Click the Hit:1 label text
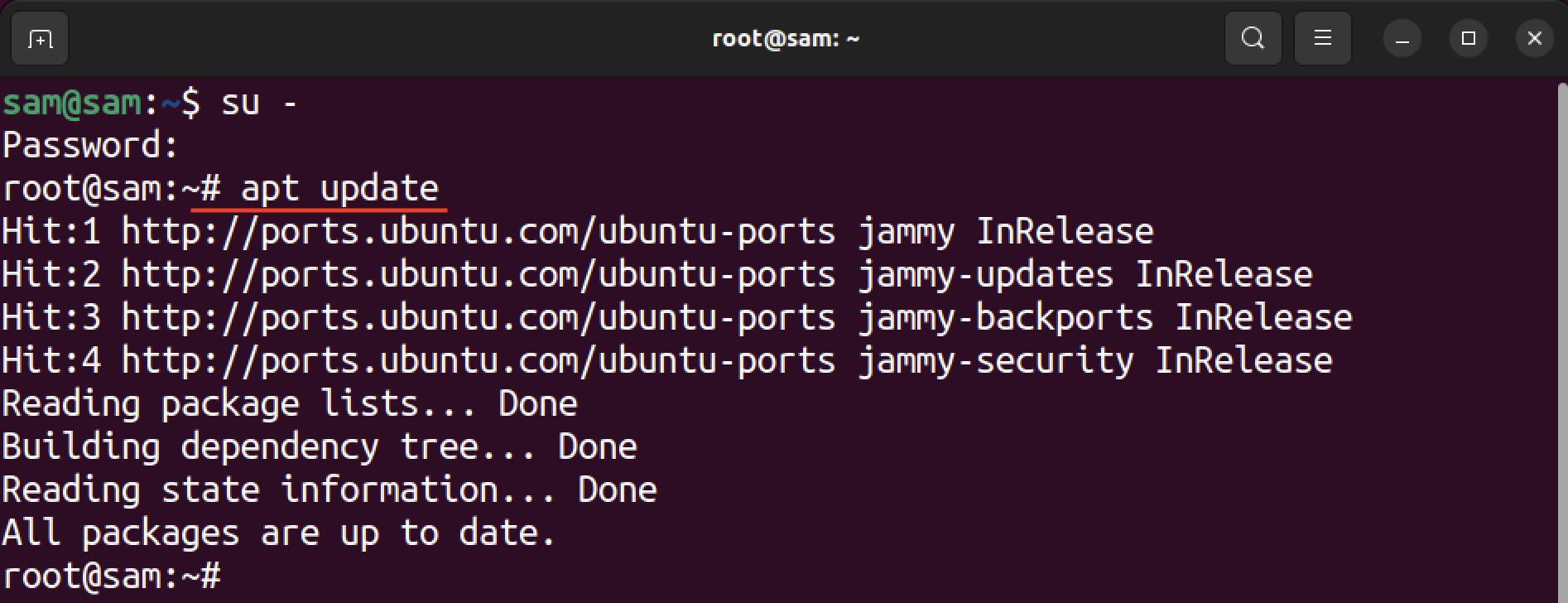This screenshot has height=603, width=1568. 51,231
